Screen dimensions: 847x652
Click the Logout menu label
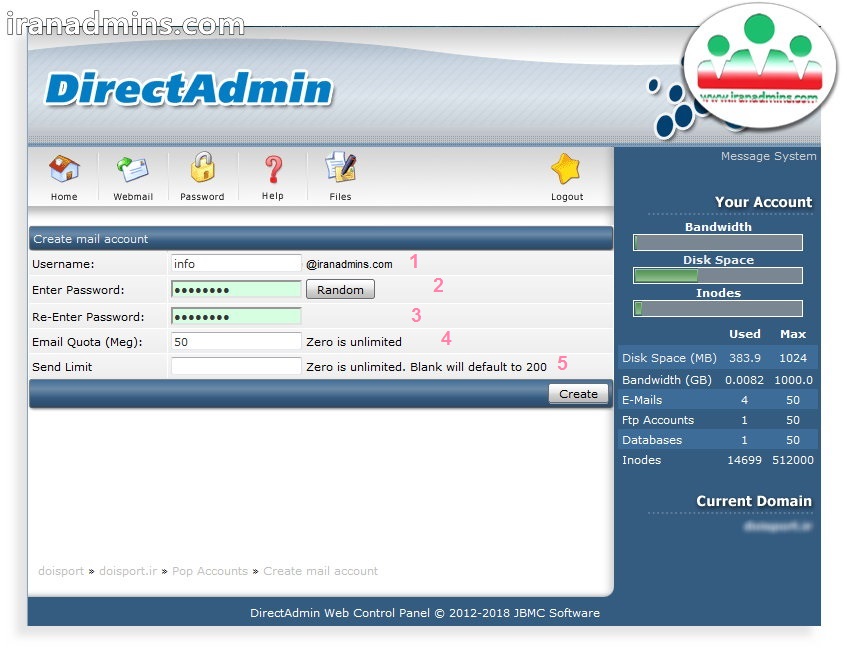click(x=567, y=197)
